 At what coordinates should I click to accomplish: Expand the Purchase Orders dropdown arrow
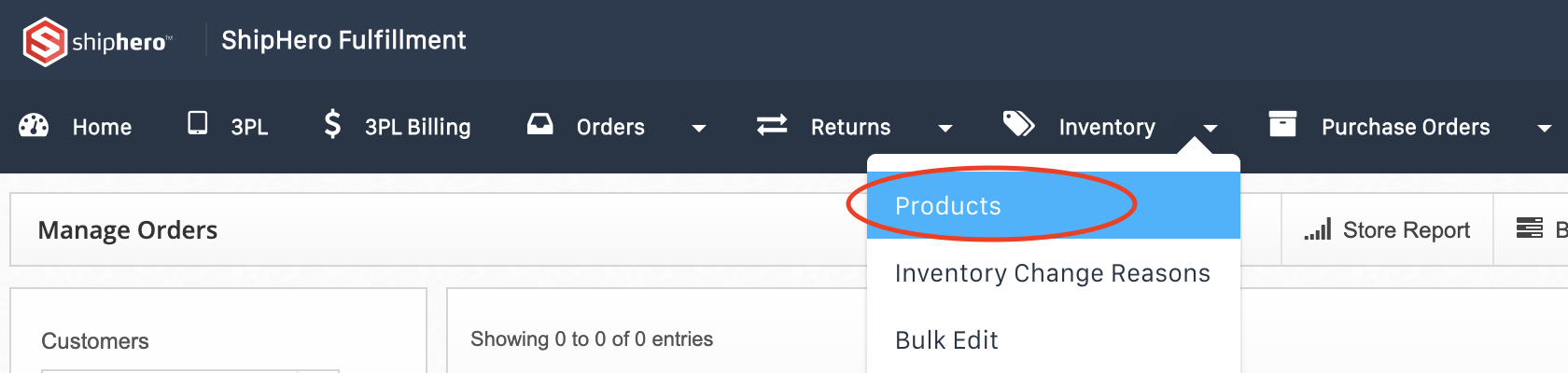coord(1545,129)
